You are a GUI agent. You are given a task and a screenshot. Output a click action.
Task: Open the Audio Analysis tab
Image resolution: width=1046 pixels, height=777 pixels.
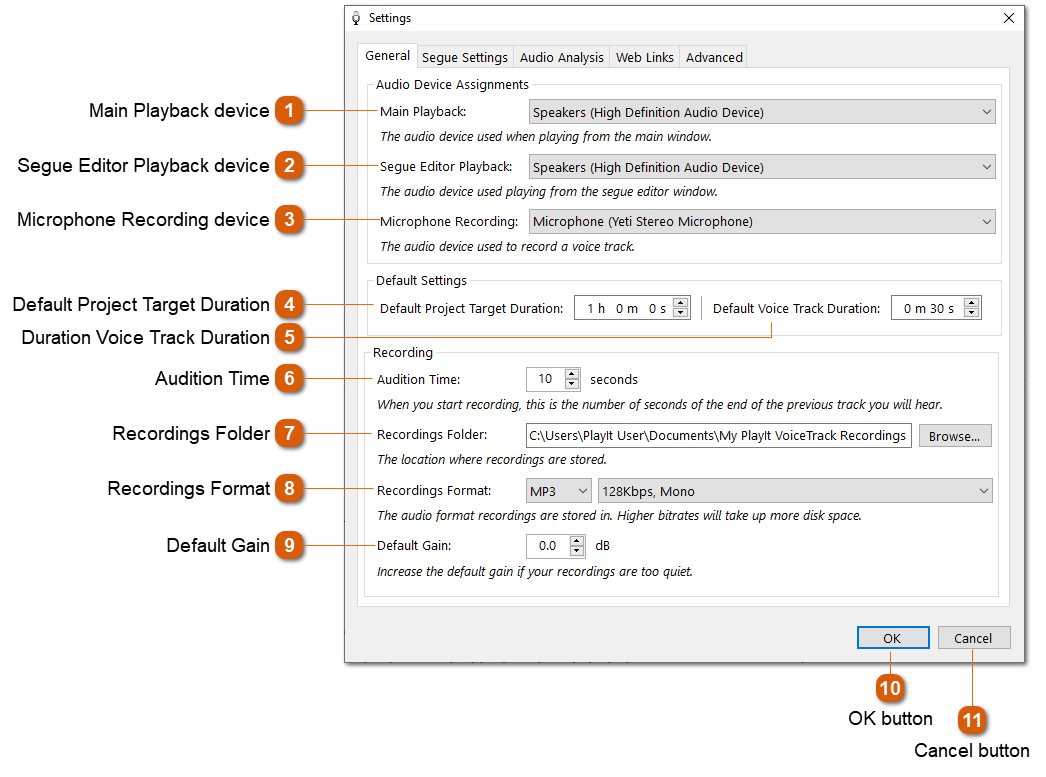[x=561, y=57]
